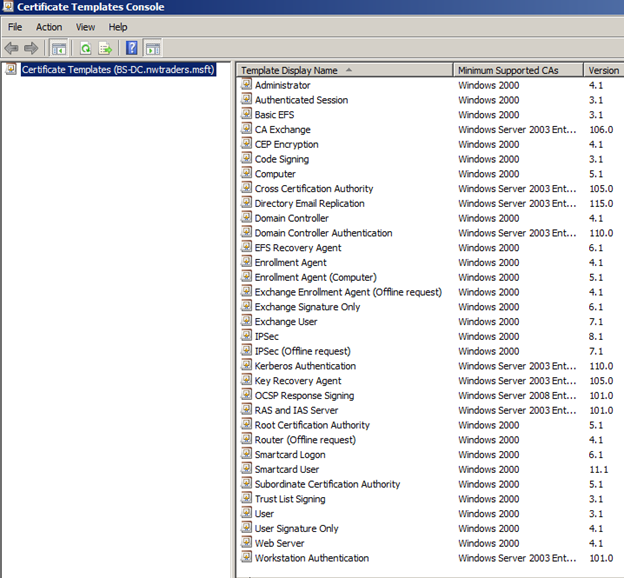Click the Domain Controller template icon
This screenshot has height=578, width=624.
(247, 217)
